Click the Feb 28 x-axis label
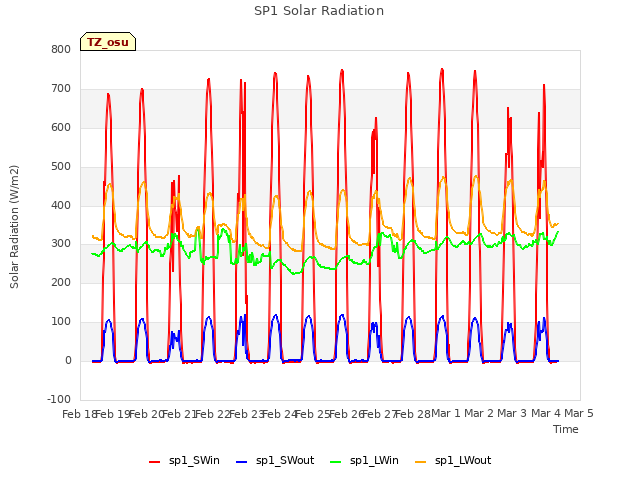 point(412,414)
